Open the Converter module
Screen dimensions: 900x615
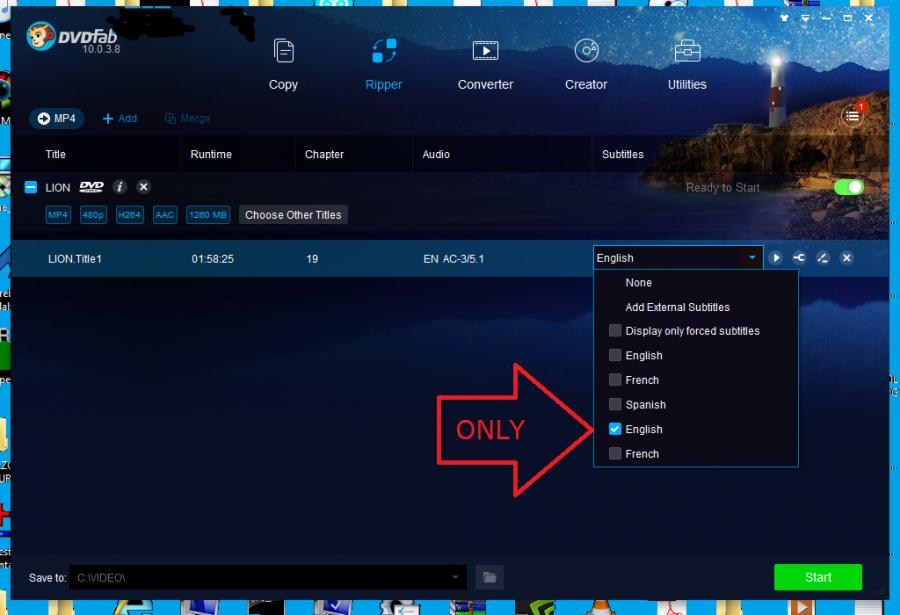[x=485, y=64]
